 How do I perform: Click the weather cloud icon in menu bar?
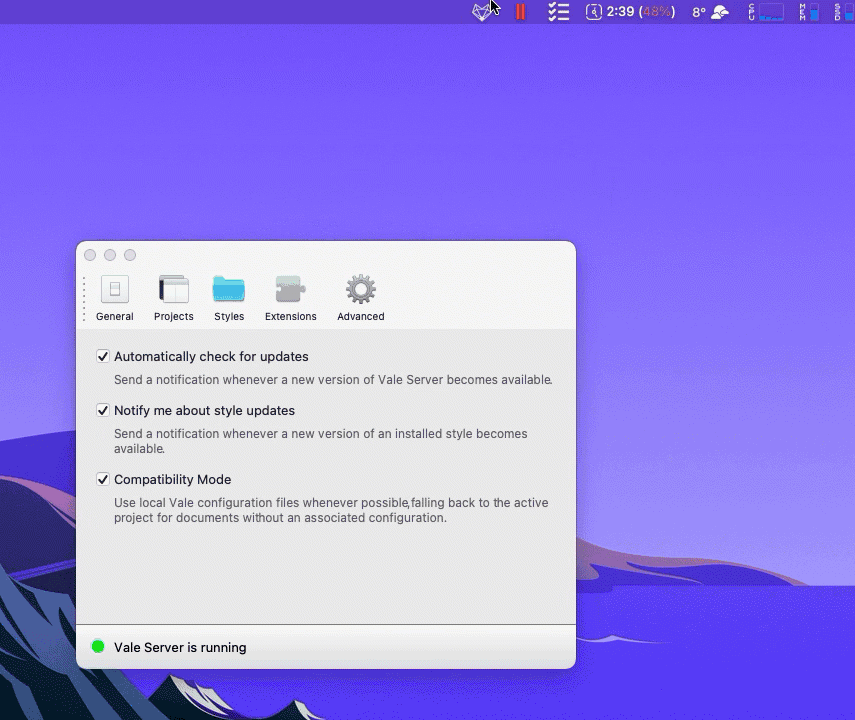[720, 12]
